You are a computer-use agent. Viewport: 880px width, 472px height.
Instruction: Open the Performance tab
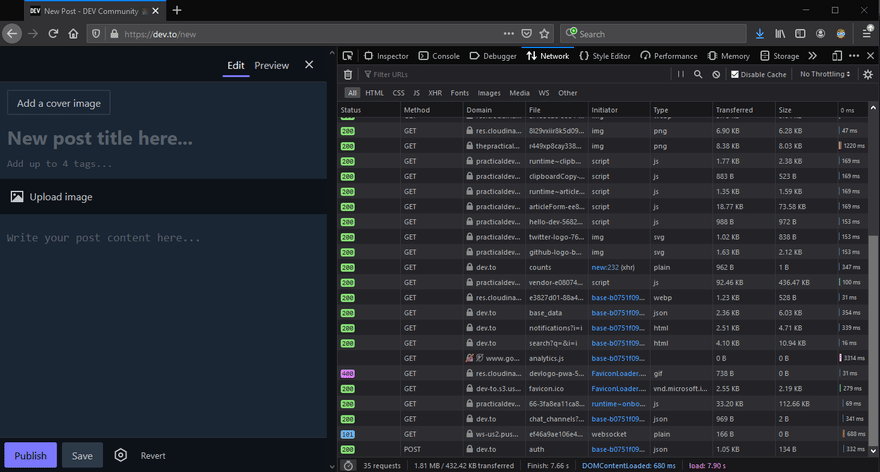668,56
